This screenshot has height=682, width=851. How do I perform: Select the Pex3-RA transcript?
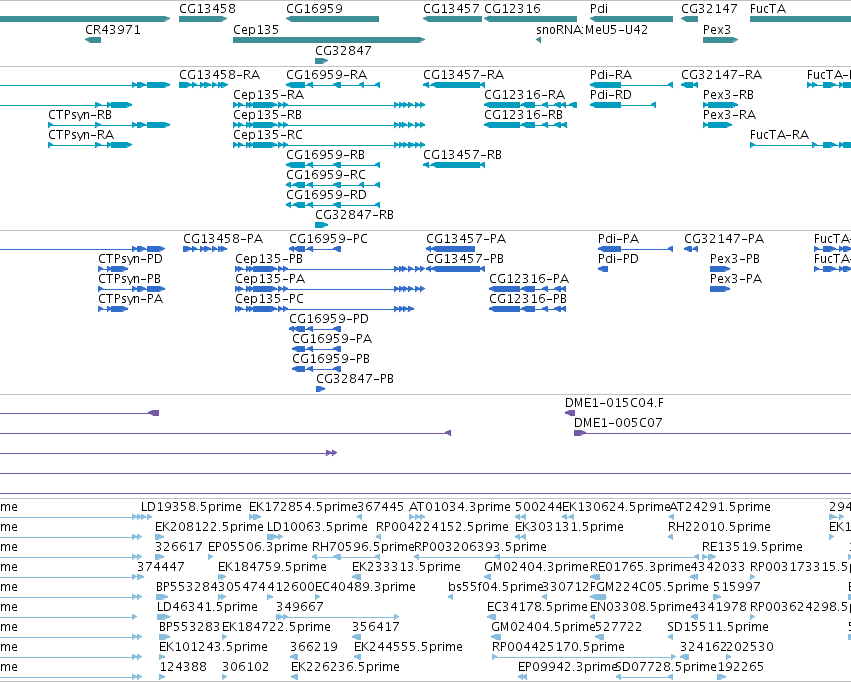[717, 125]
